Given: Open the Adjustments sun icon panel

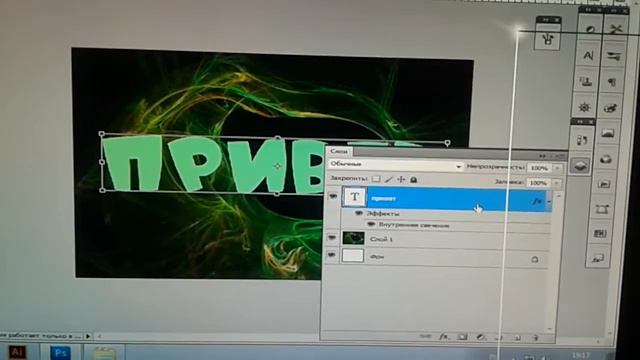Looking at the screenshot, I should [x=584, y=107].
